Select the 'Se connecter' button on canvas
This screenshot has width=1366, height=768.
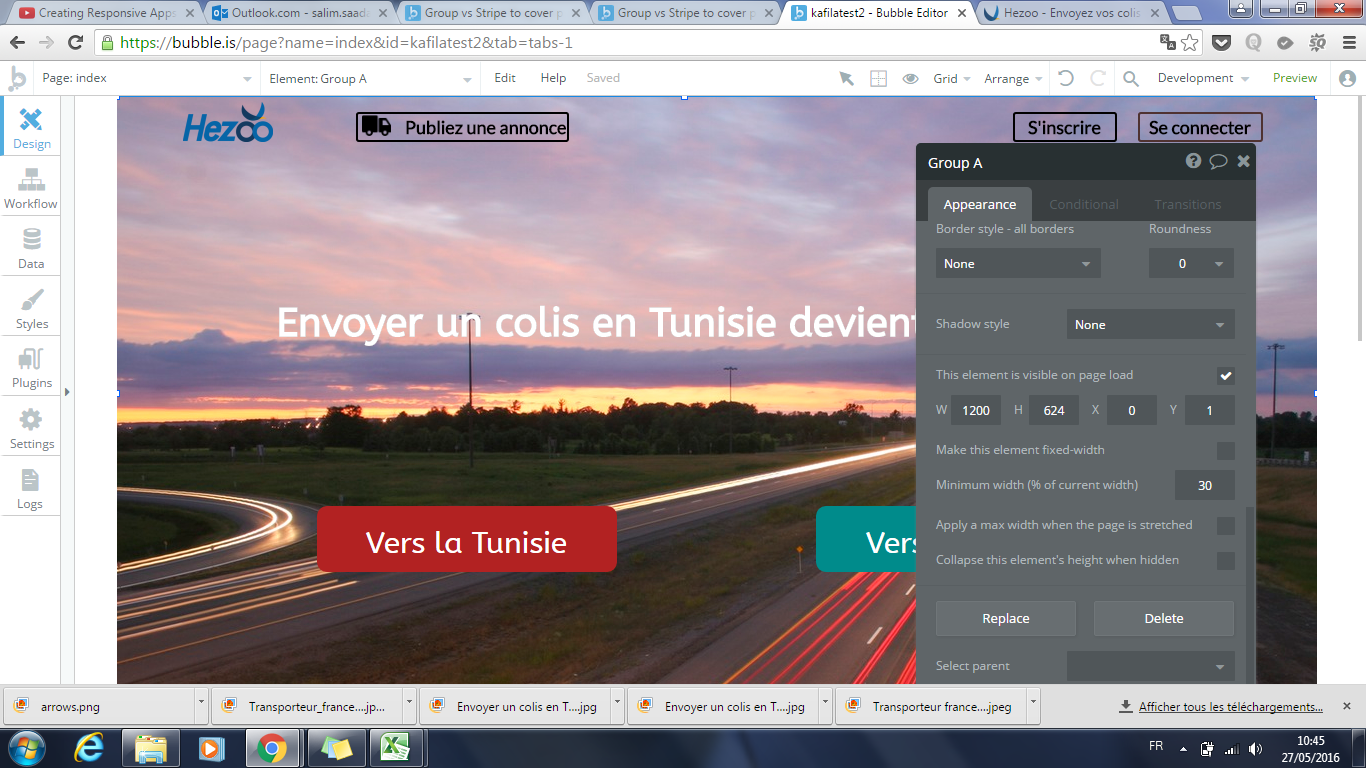pos(1200,127)
